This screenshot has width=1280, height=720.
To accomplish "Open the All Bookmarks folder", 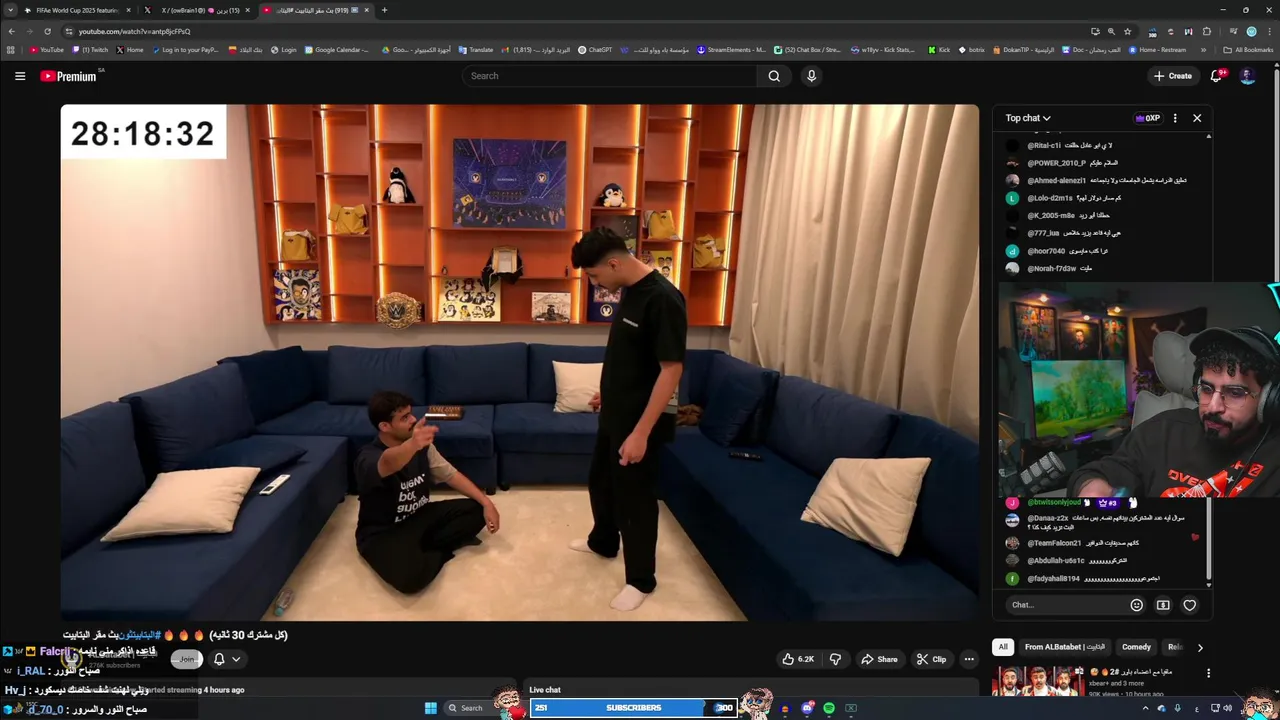I will 1248,49.
